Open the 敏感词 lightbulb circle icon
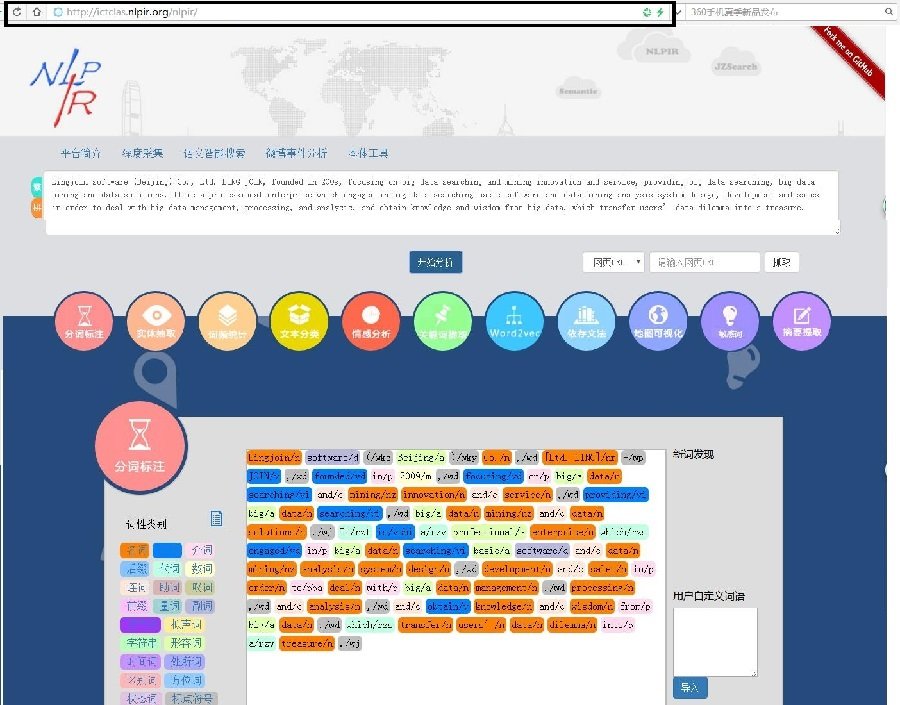This screenshot has width=900, height=705. tap(730, 321)
